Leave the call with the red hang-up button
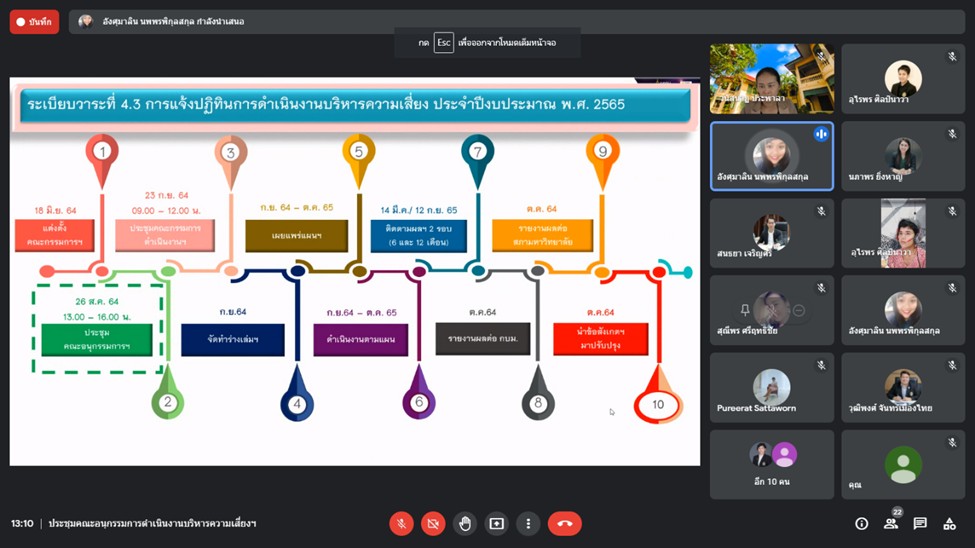The height and width of the screenshot is (548, 975). point(565,524)
